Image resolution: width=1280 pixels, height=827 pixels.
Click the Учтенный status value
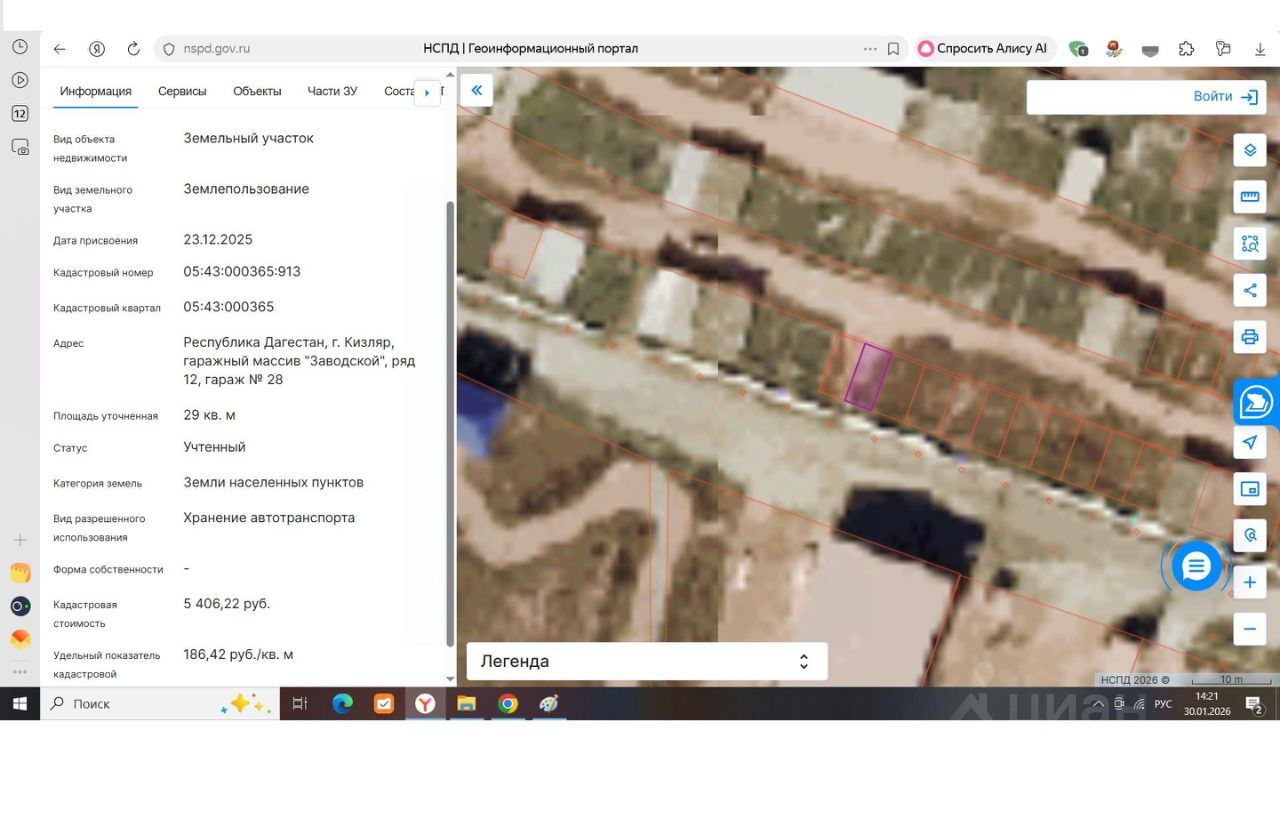pyautogui.click(x=214, y=447)
